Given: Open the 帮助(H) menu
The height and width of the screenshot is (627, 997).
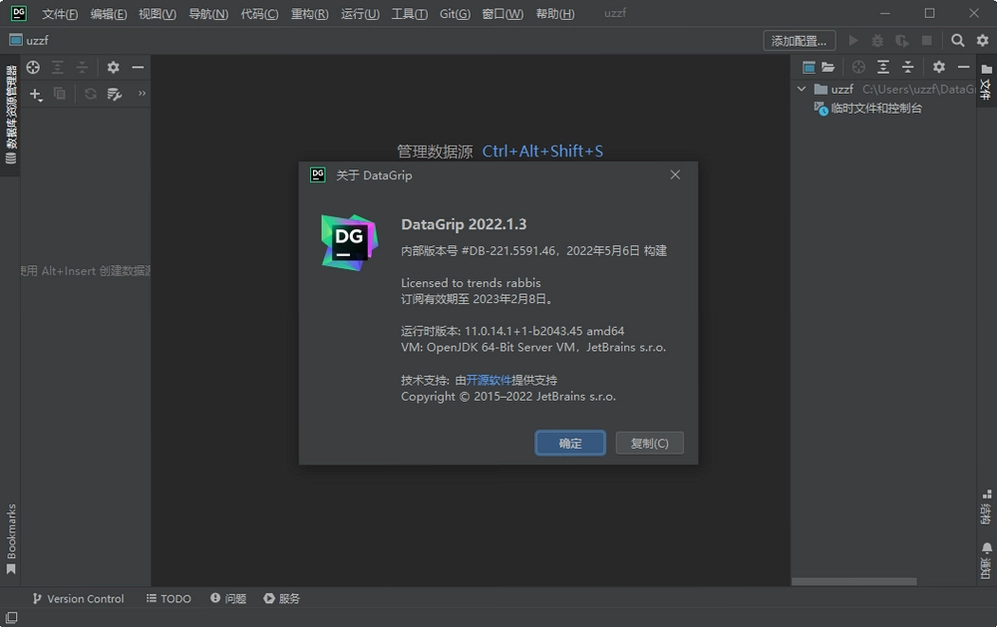Looking at the screenshot, I should pyautogui.click(x=555, y=13).
